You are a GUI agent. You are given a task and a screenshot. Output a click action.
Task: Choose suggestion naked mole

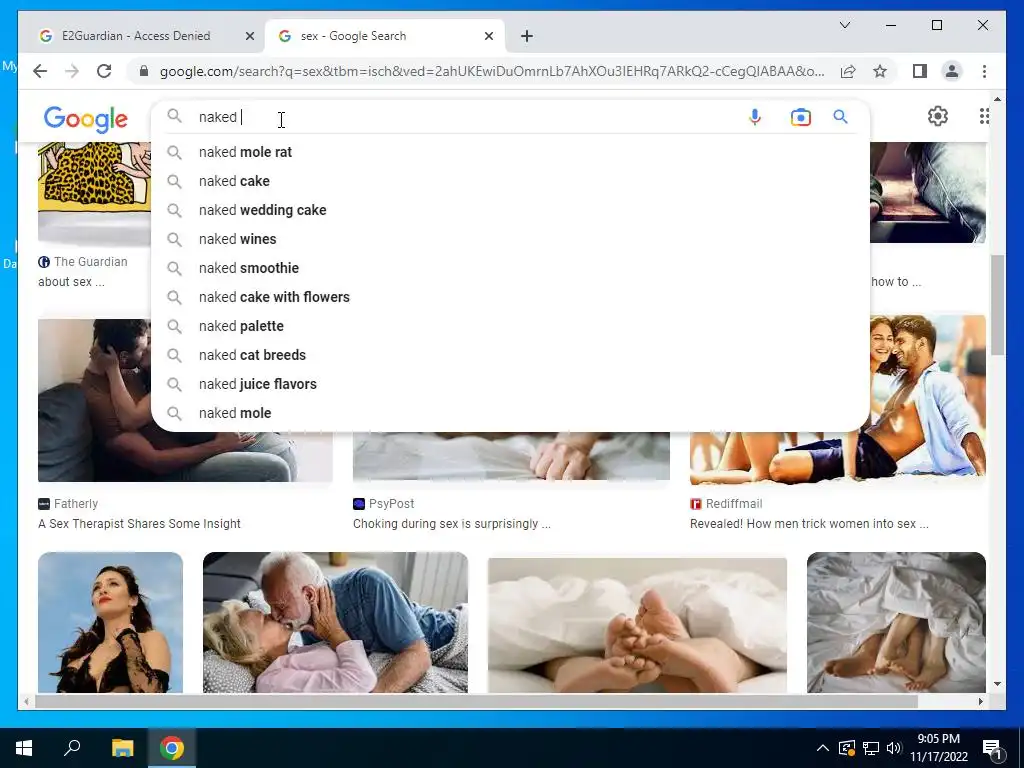coord(509,413)
